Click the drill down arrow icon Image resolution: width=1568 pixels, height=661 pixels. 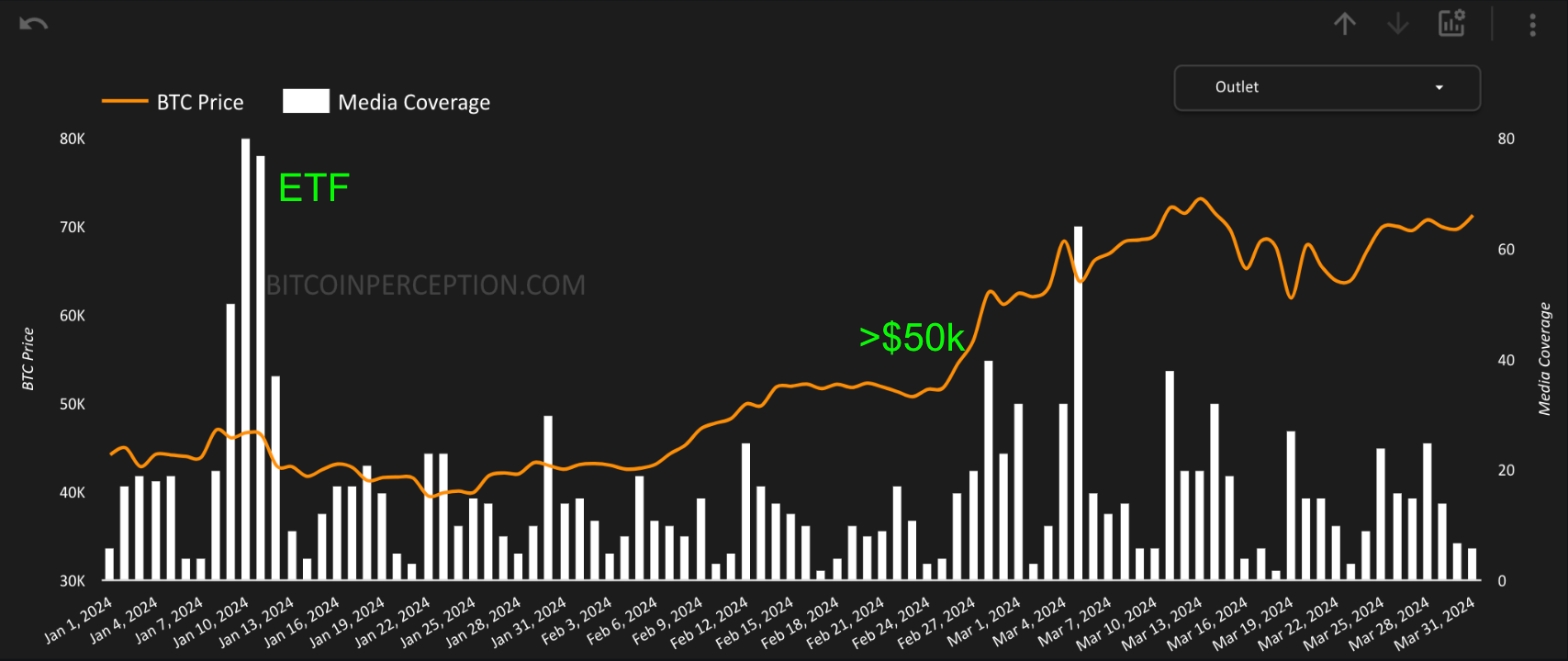(1397, 24)
